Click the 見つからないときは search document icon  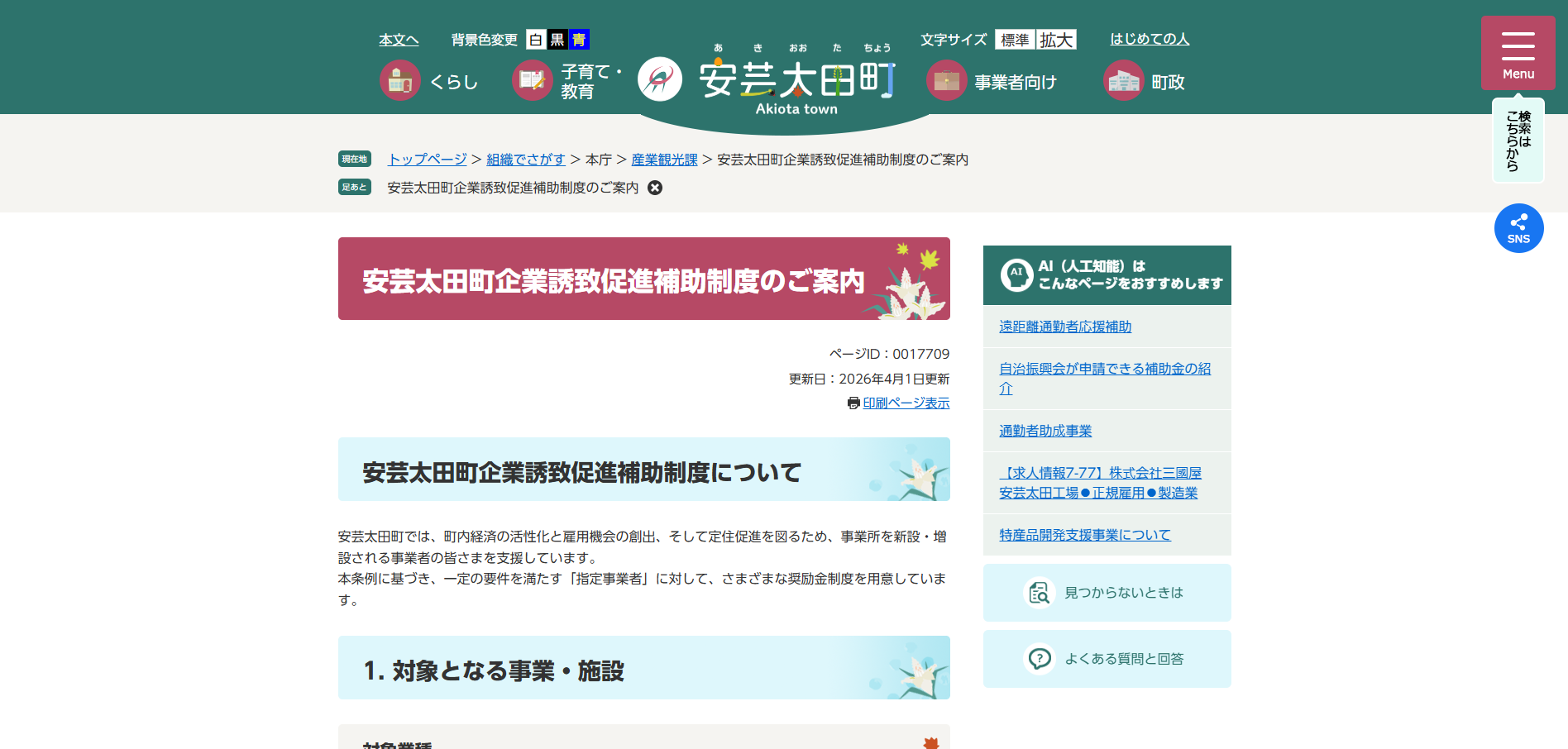click(1040, 593)
